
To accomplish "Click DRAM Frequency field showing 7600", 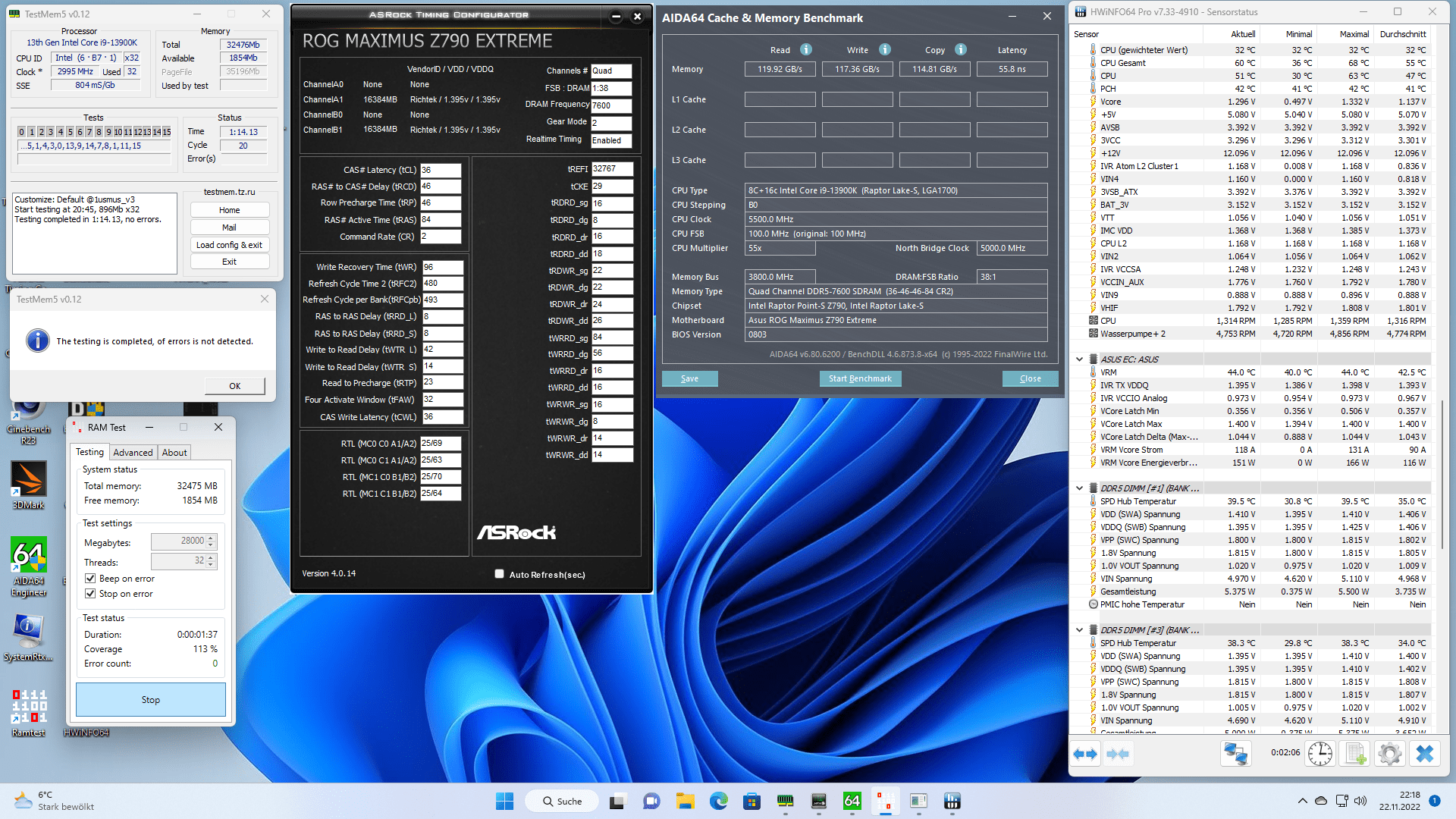I will pyautogui.click(x=611, y=105).
